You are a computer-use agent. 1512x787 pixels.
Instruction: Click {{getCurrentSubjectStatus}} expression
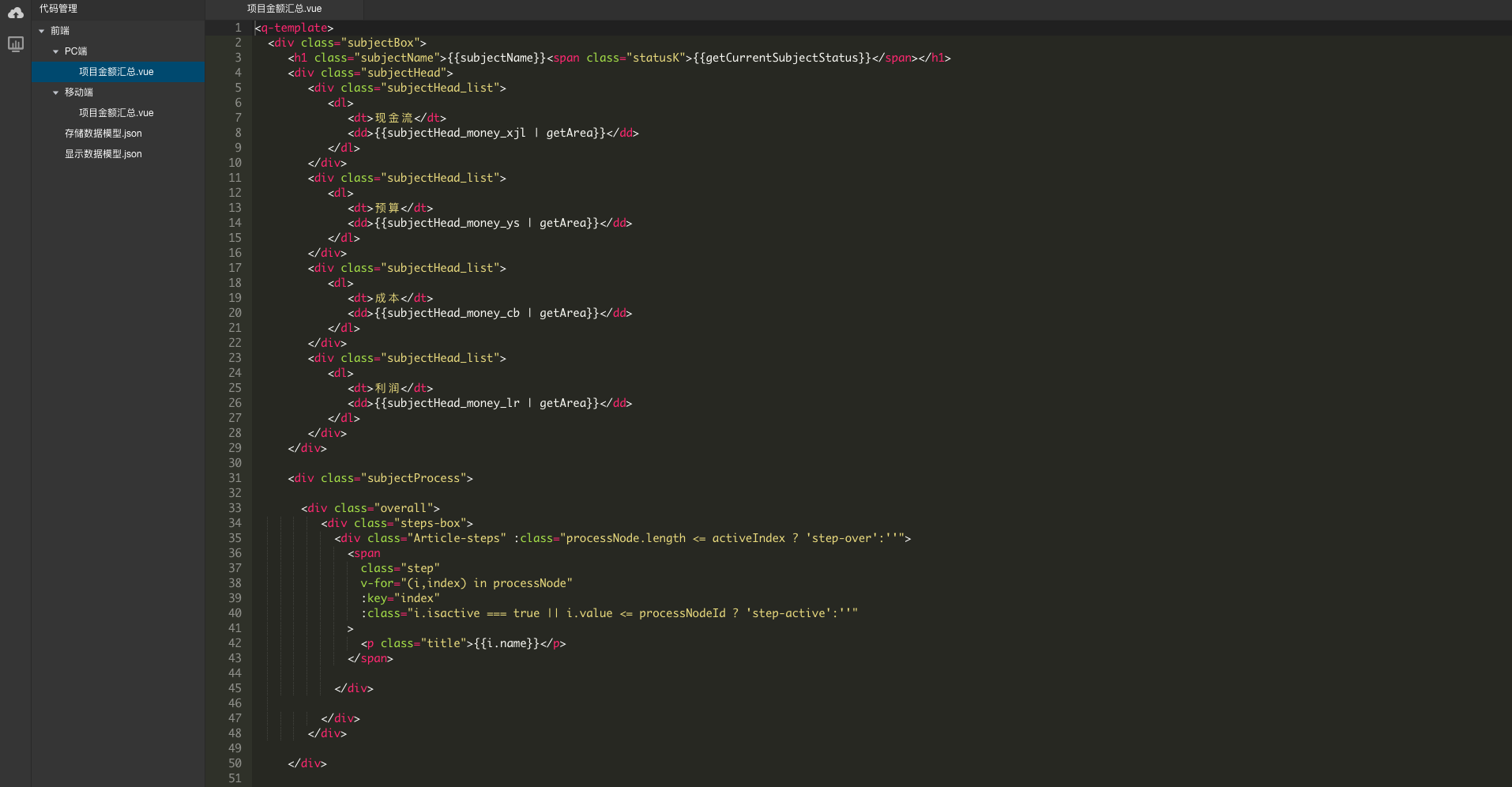tap(782, 58)
